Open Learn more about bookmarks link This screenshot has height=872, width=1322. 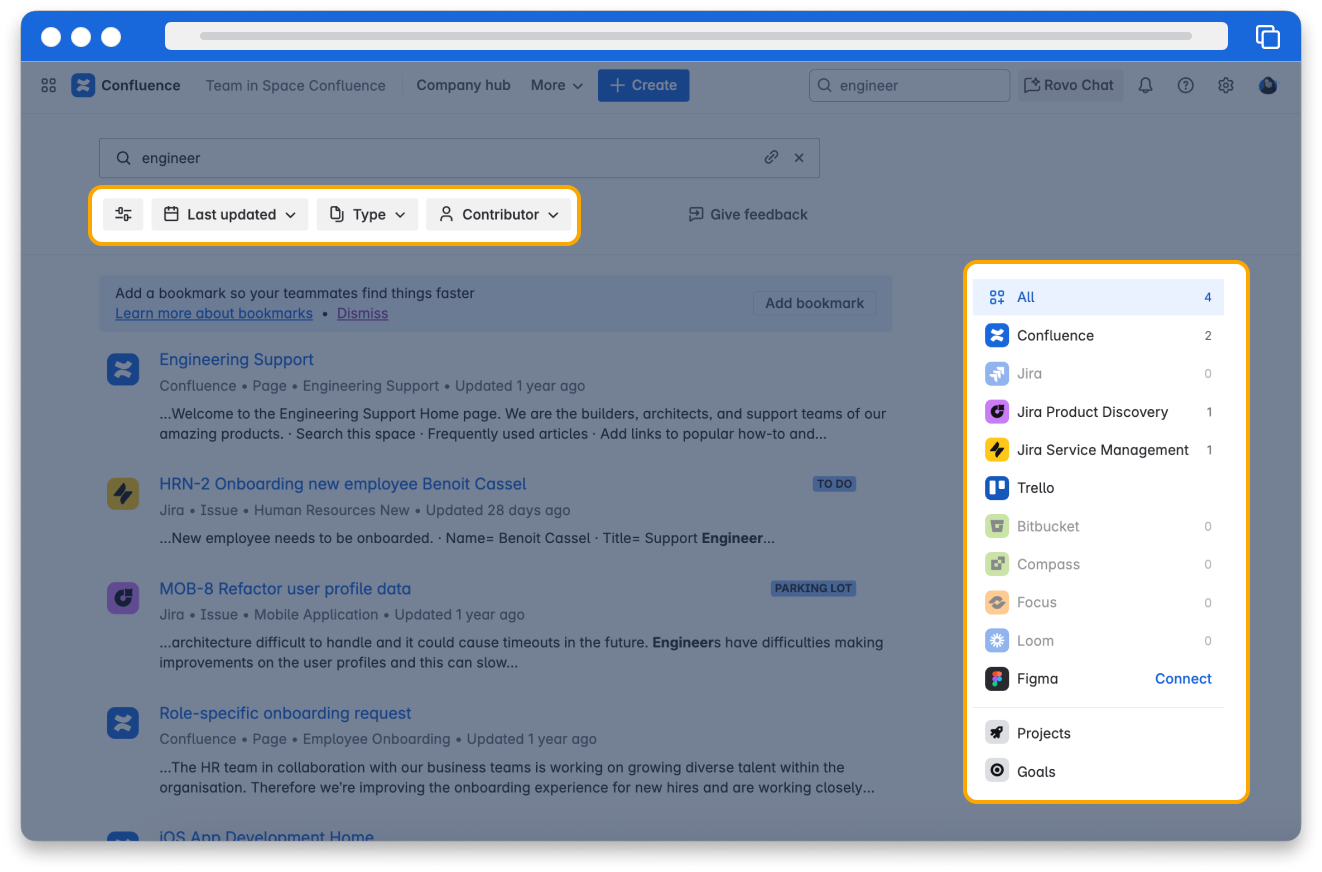pyautogui.click(x=214, y=313)
